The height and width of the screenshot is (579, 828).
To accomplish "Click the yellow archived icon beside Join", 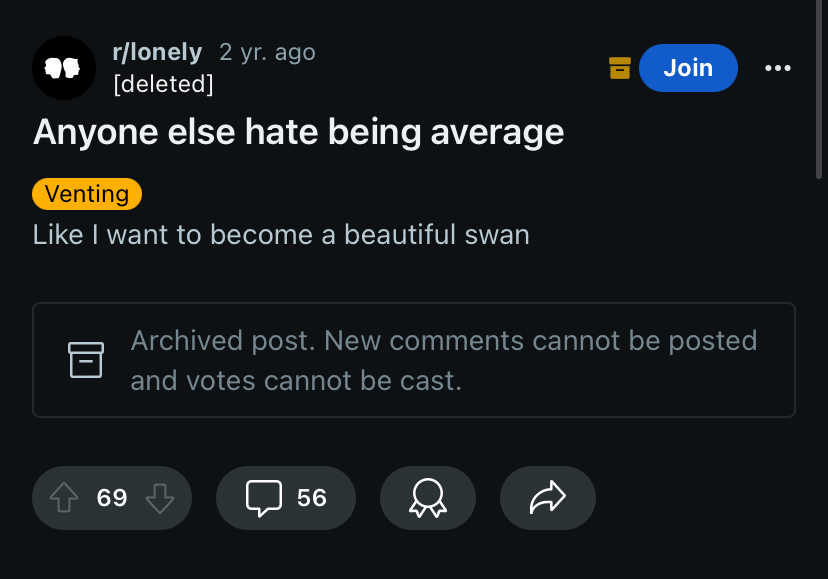I will click(620, 68).
